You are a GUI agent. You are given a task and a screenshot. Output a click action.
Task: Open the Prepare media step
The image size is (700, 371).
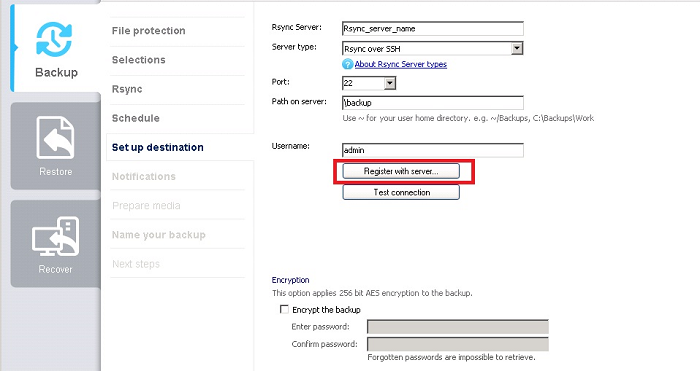click(146, 206)
